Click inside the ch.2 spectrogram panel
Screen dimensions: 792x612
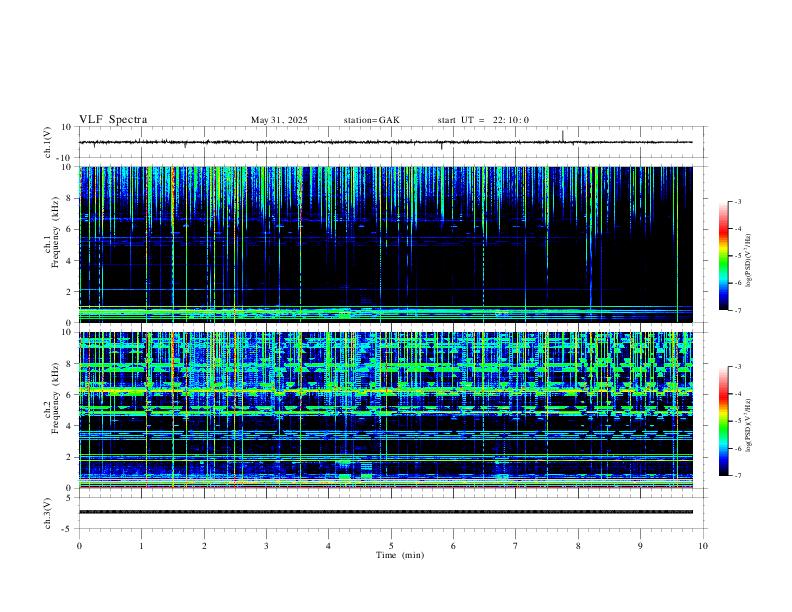385,410
